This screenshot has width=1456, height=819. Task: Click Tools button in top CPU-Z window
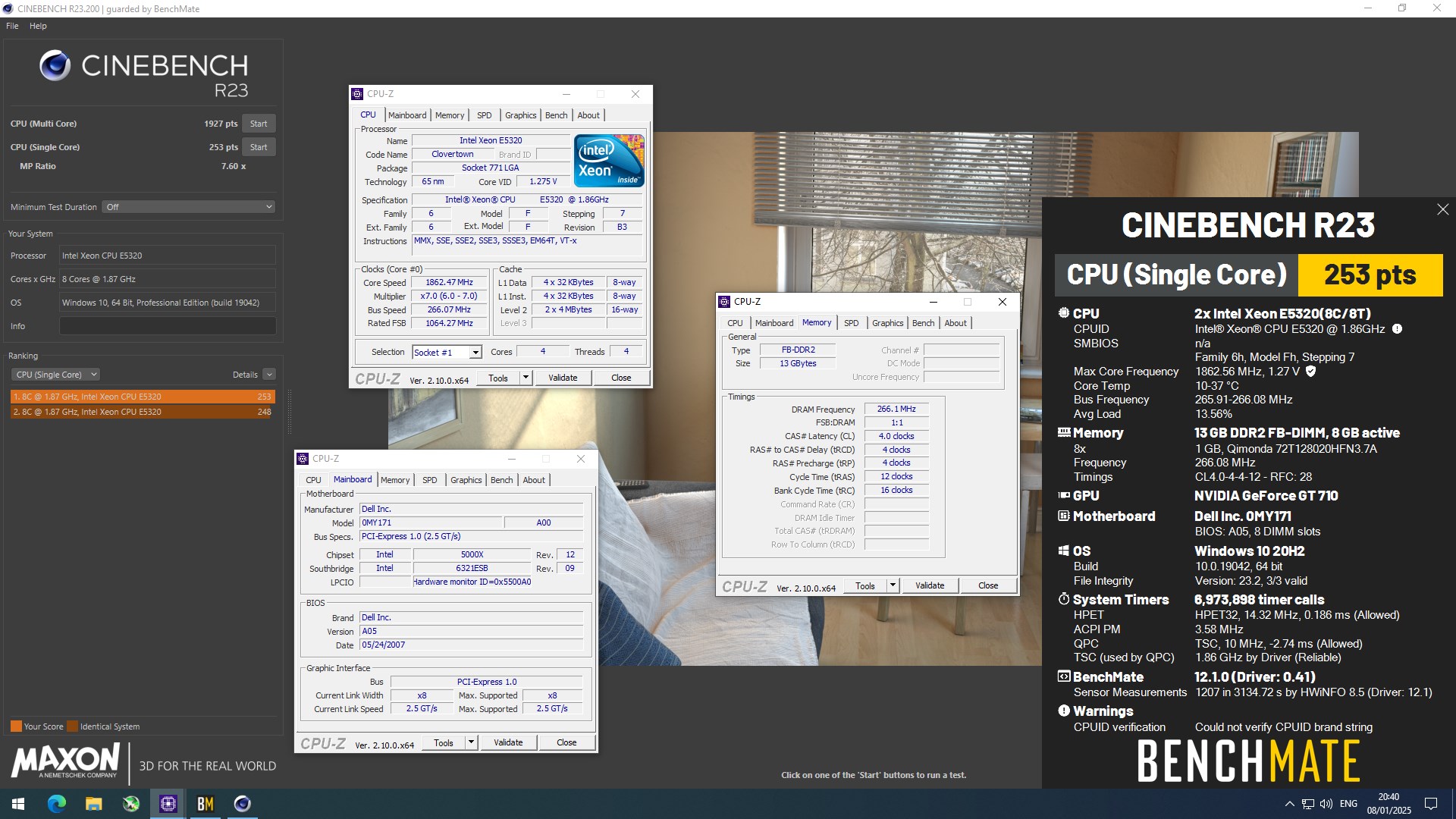(x=498, y=378)
